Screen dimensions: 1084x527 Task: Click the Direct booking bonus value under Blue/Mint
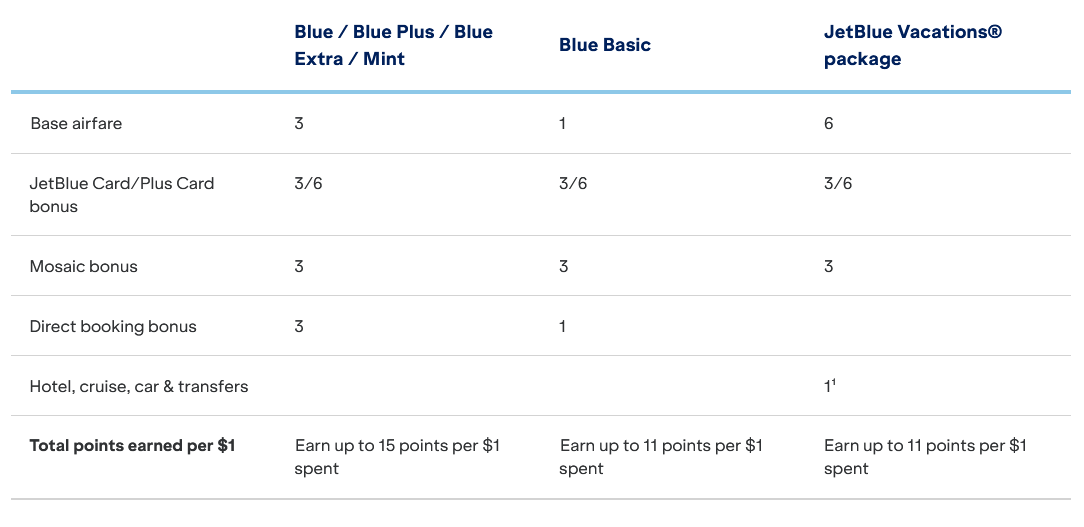click(x=299, y=327)
